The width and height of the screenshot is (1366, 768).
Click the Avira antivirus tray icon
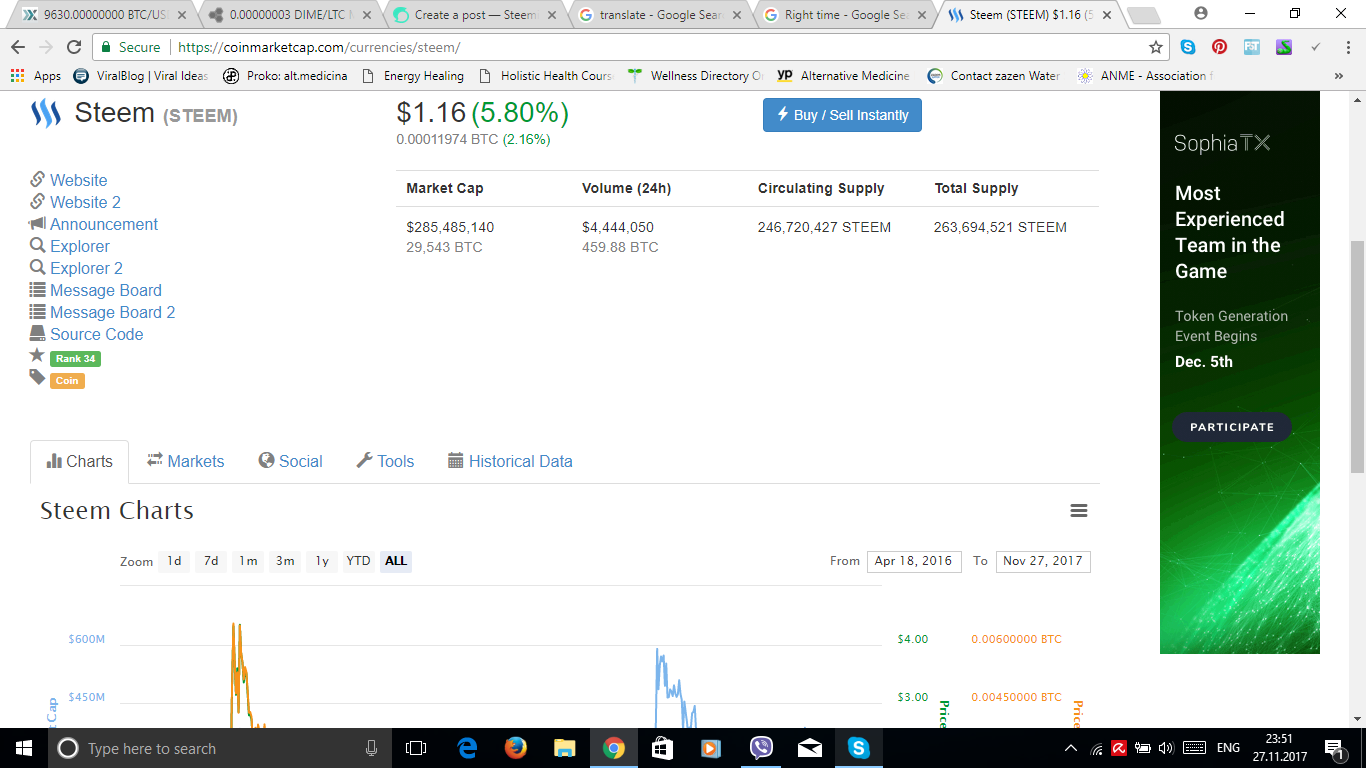tap(1120, 748)
